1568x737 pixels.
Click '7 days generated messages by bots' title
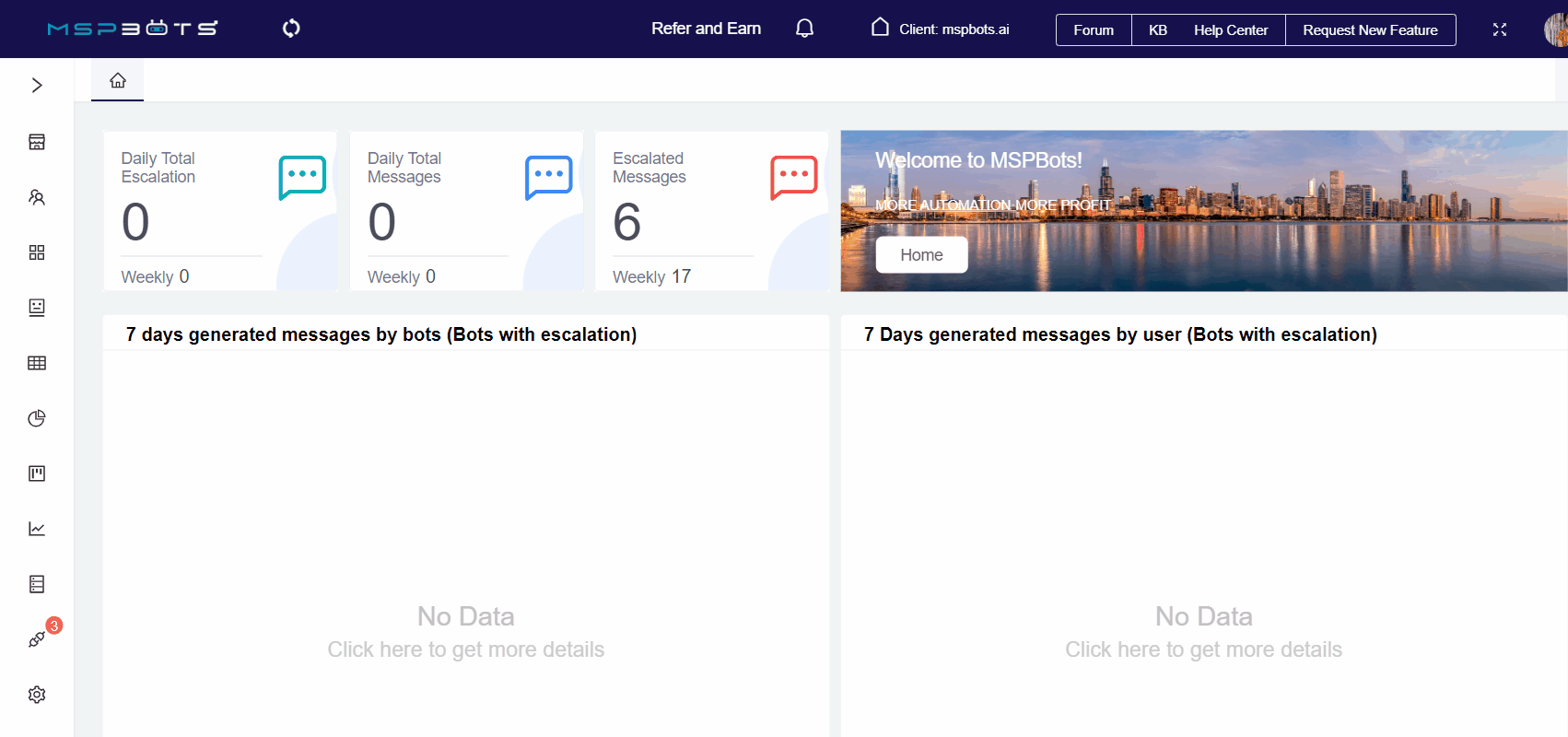tap(381, 334)
